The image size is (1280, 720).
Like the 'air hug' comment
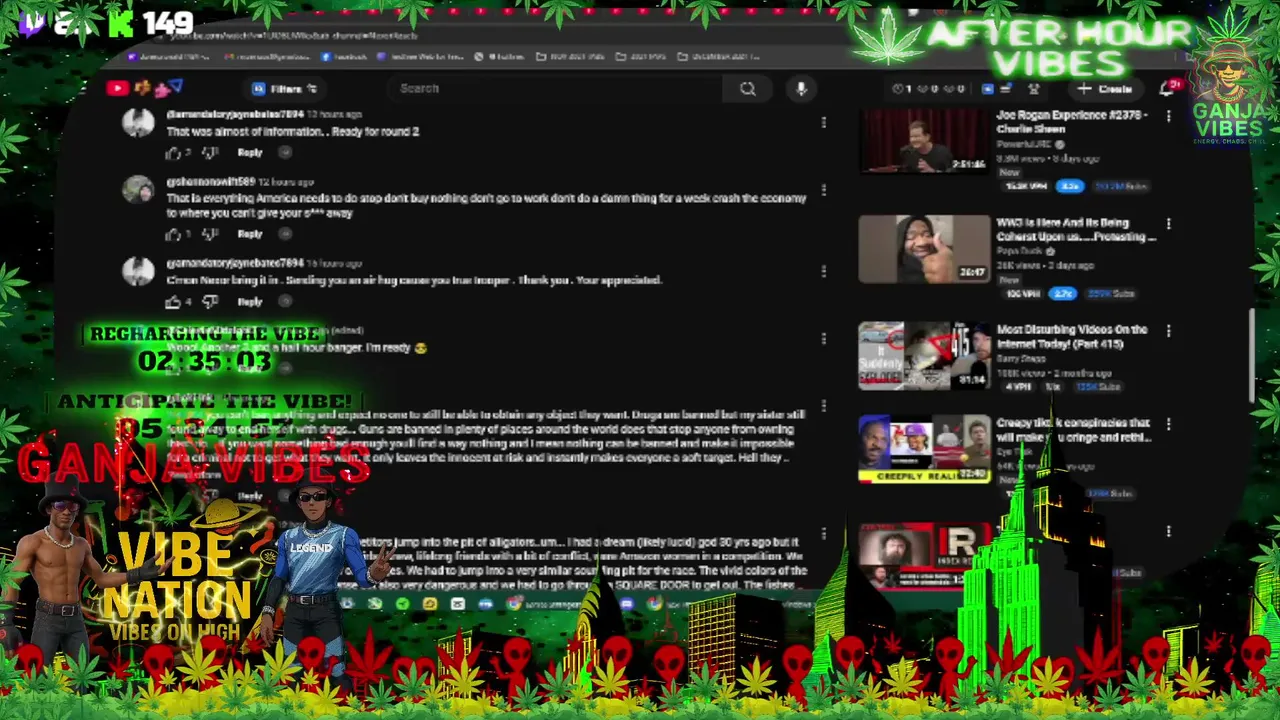(x=173, y=301)
